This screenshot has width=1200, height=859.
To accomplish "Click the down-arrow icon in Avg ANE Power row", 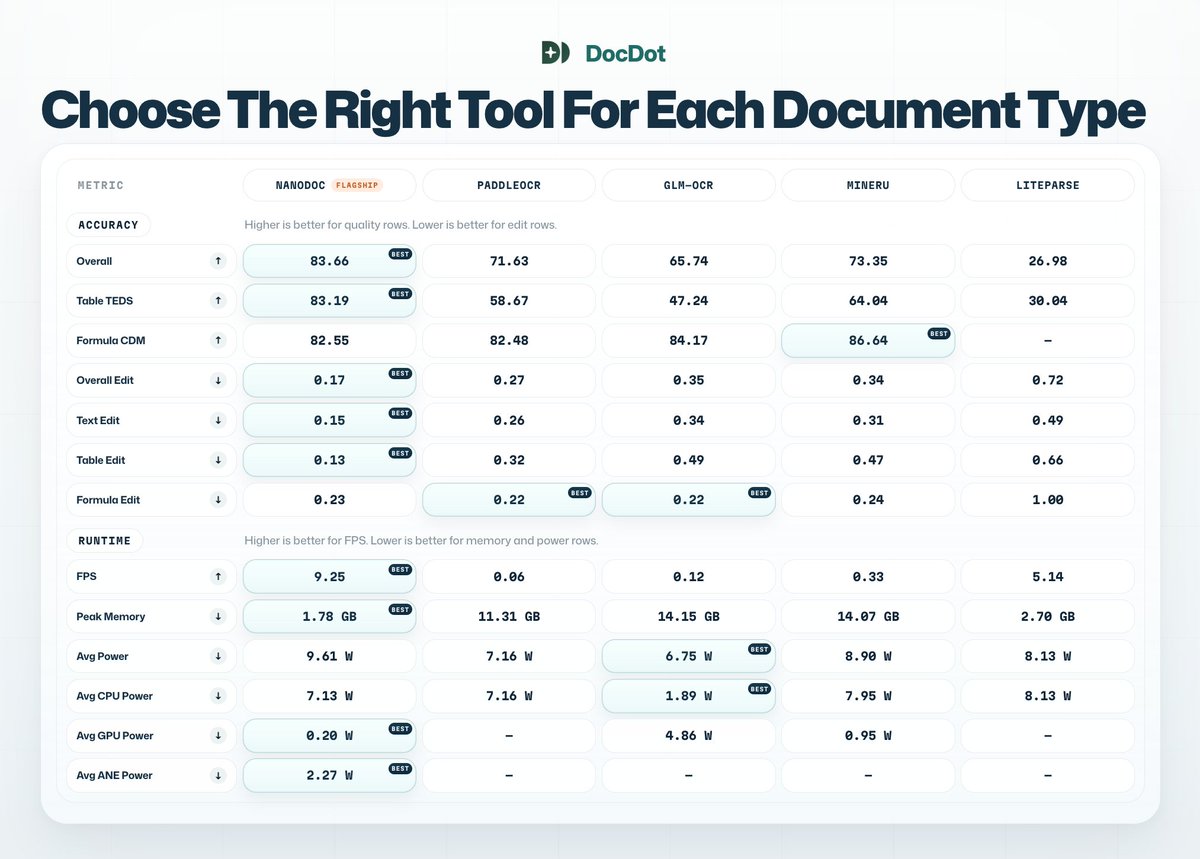I will 218,776.
